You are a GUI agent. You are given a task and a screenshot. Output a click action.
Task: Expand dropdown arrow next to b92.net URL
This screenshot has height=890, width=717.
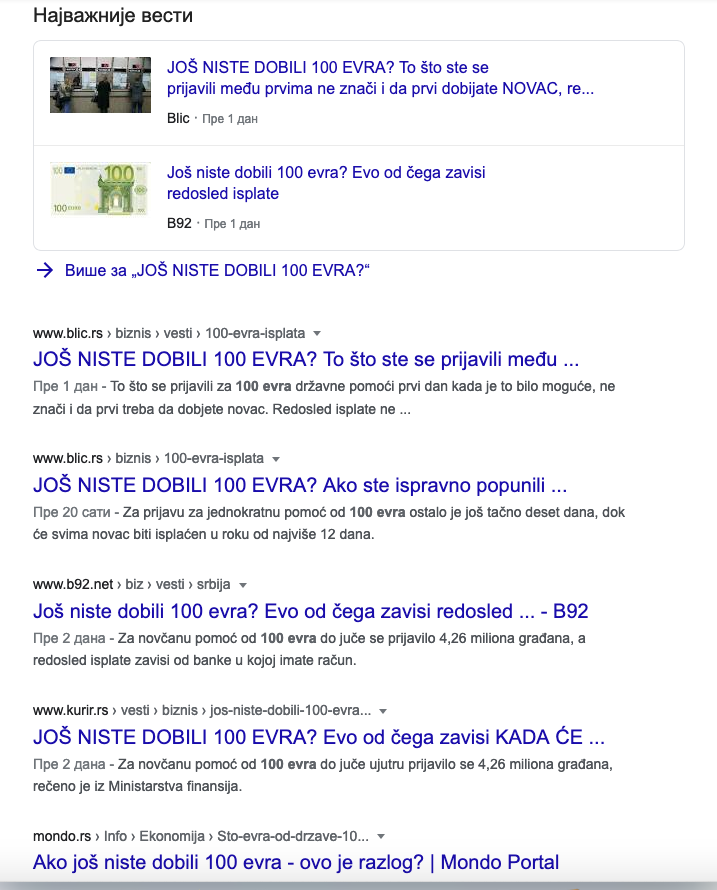coord(243,585)
